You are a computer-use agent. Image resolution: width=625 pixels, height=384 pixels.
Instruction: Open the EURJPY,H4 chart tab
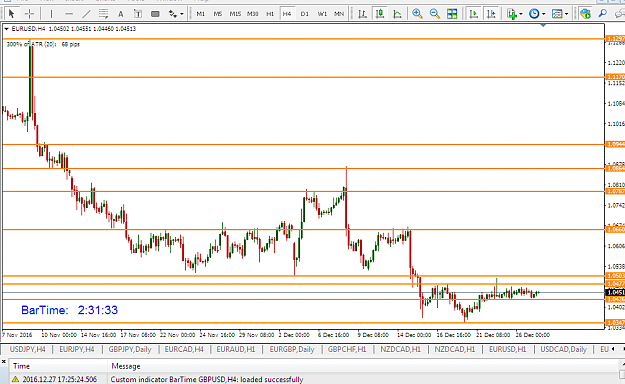click(x=77, y=349)
